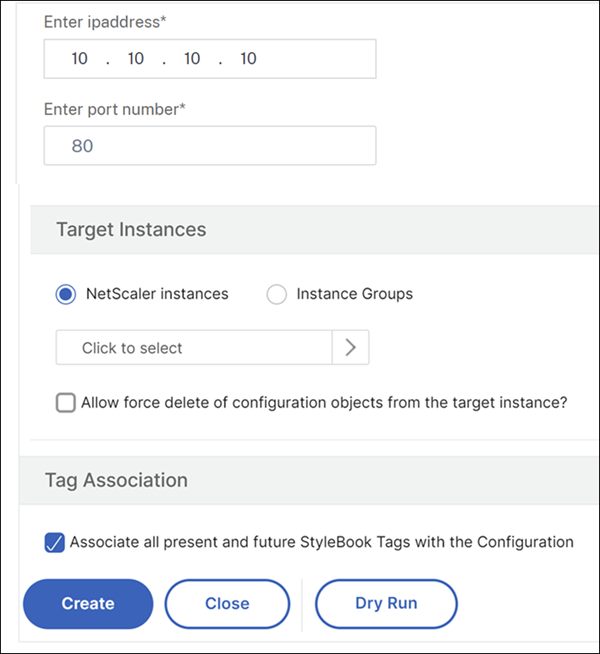Screen dimensions: 600x654
Task: Click the chevron arrow next to Click to select
Action: (351, 347)
